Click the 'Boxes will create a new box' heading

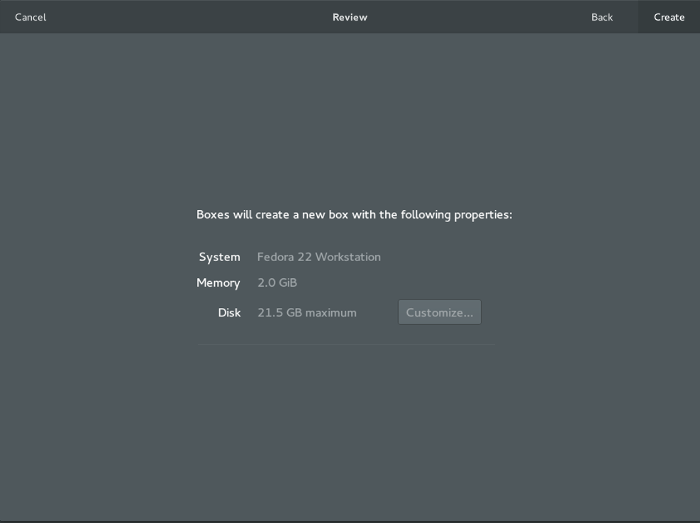(354, 215)
